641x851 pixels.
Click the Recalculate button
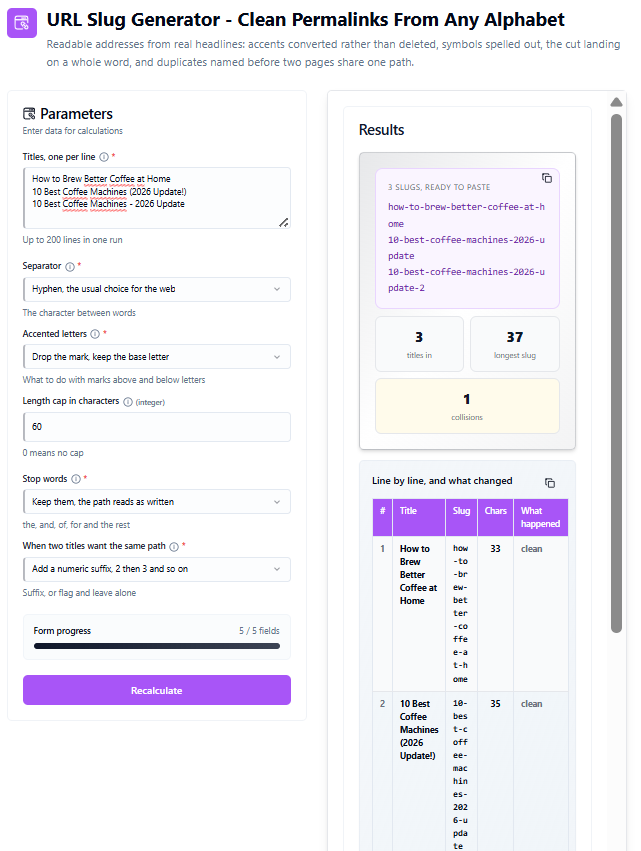[157, 690]
